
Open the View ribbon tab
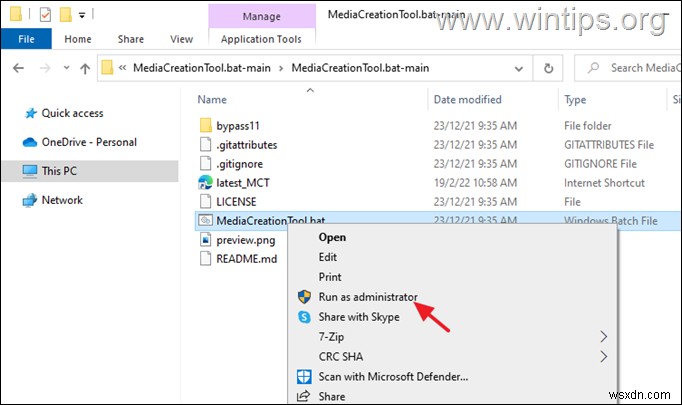coord(181,39)
